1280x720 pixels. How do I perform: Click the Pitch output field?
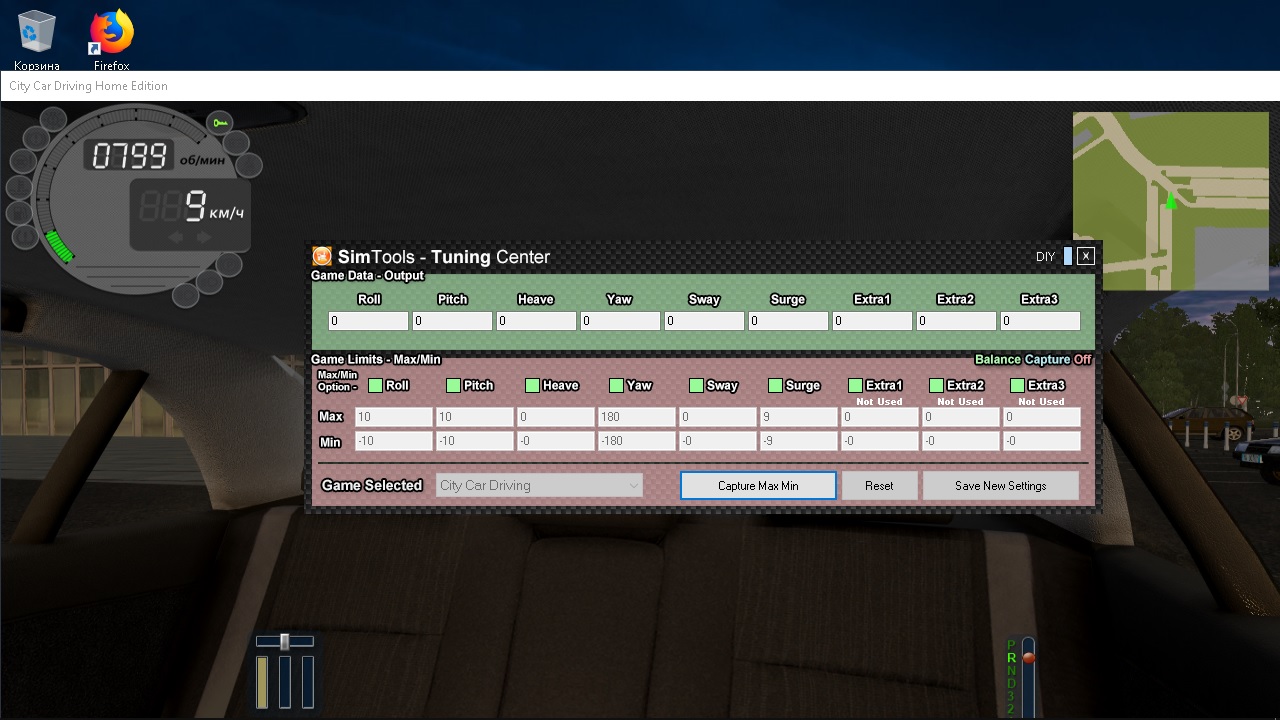coord(453,321)
